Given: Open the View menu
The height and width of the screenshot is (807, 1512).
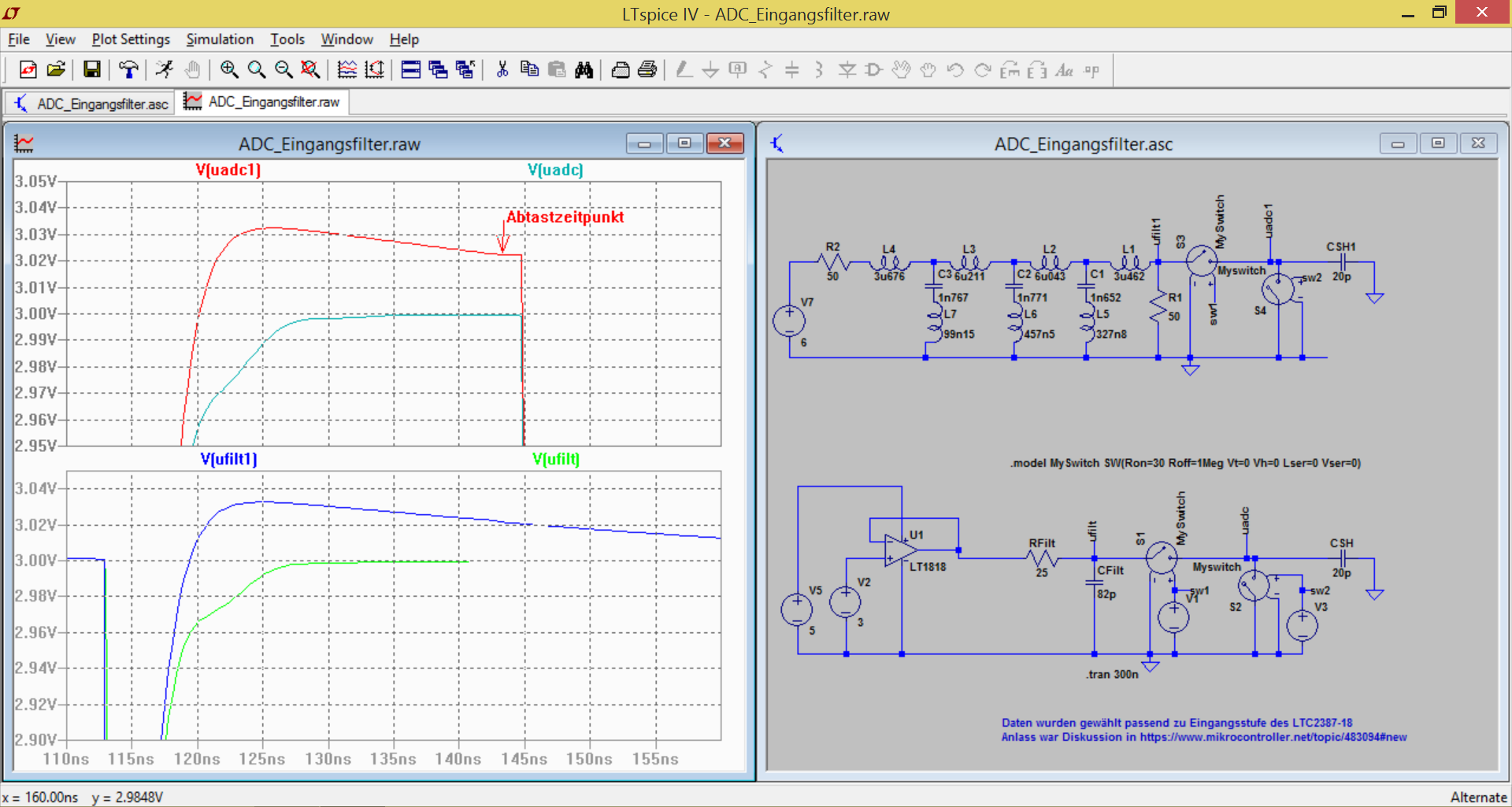Looking at the screenshot, I should pos(61,39).
